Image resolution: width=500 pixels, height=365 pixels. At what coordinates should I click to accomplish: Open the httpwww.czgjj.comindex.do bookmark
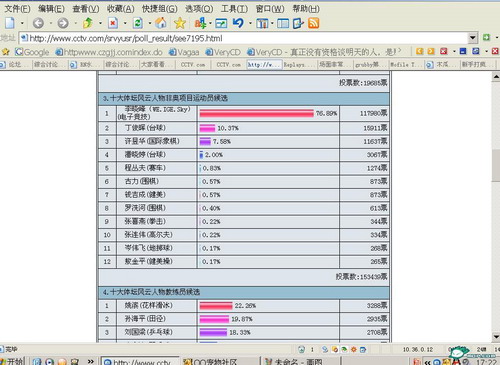coord(109,52)
